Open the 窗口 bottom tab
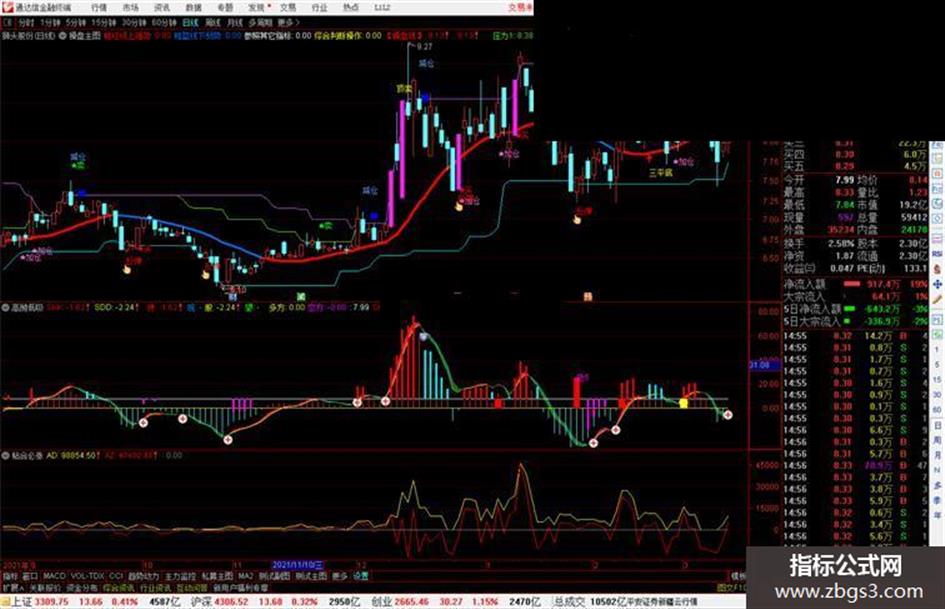The width and height of the screenshot is (945, 609). click(30, 576)
